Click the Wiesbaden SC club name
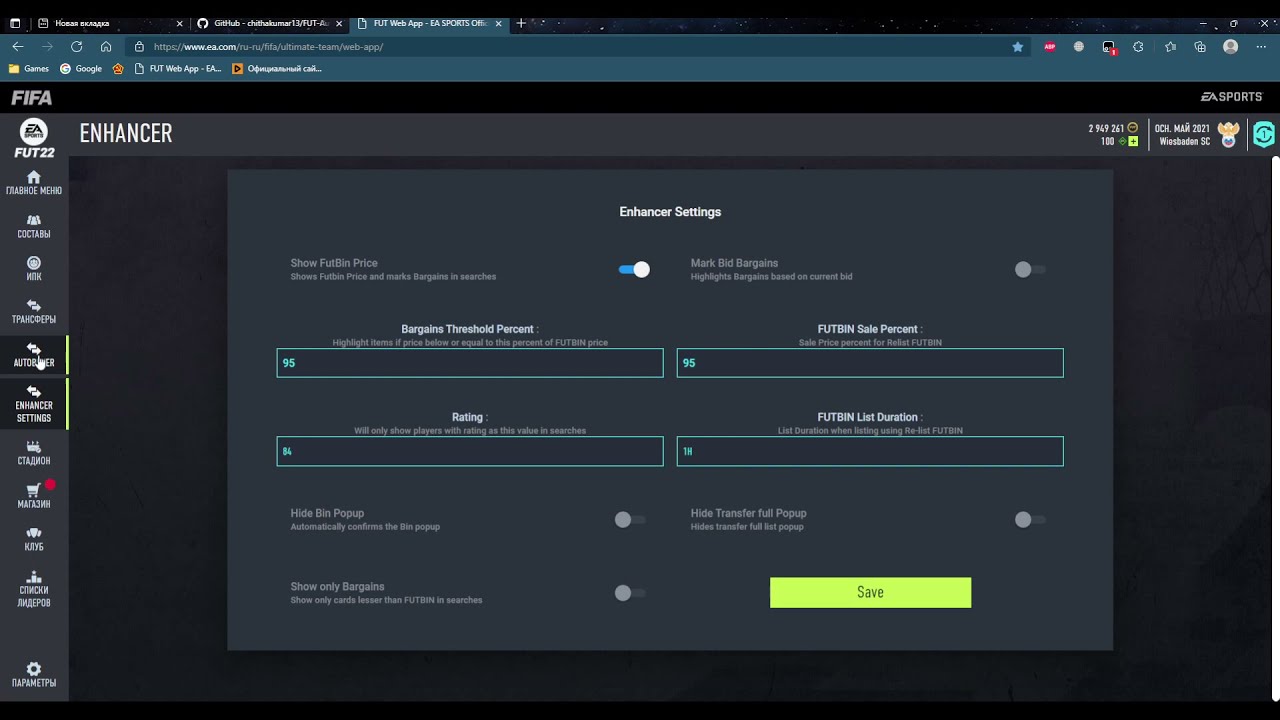The height and width of the screenshot is (720, 1280). tap(1185, 142)
